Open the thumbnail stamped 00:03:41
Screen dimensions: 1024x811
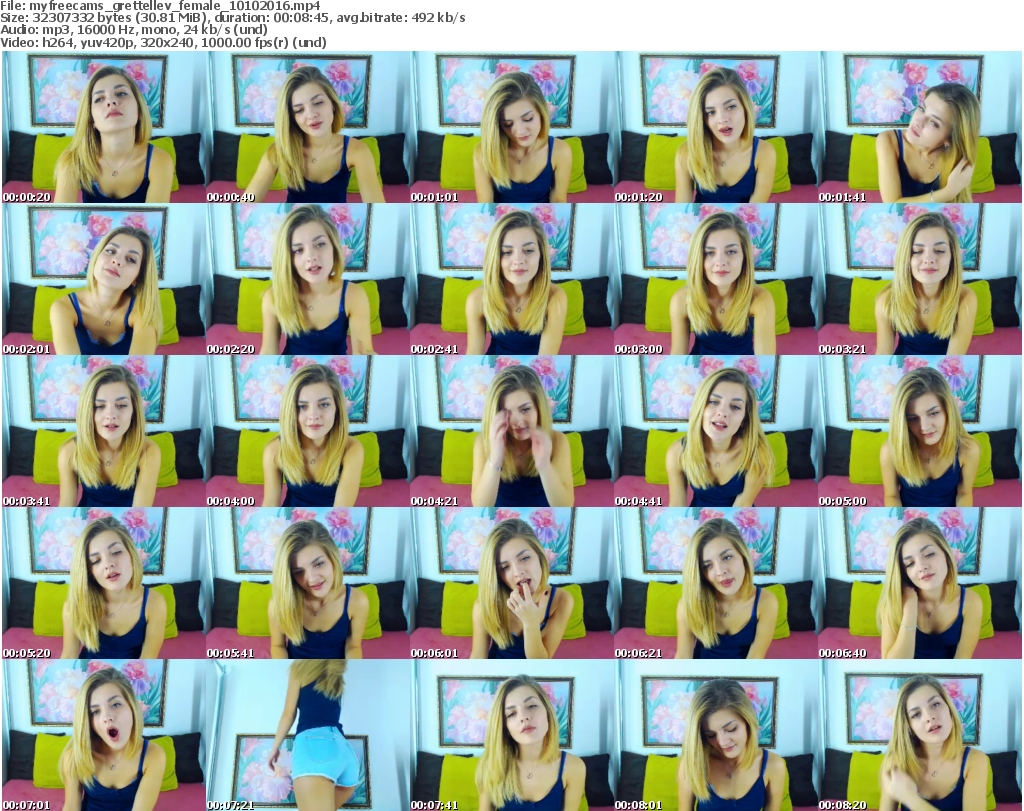103,431
